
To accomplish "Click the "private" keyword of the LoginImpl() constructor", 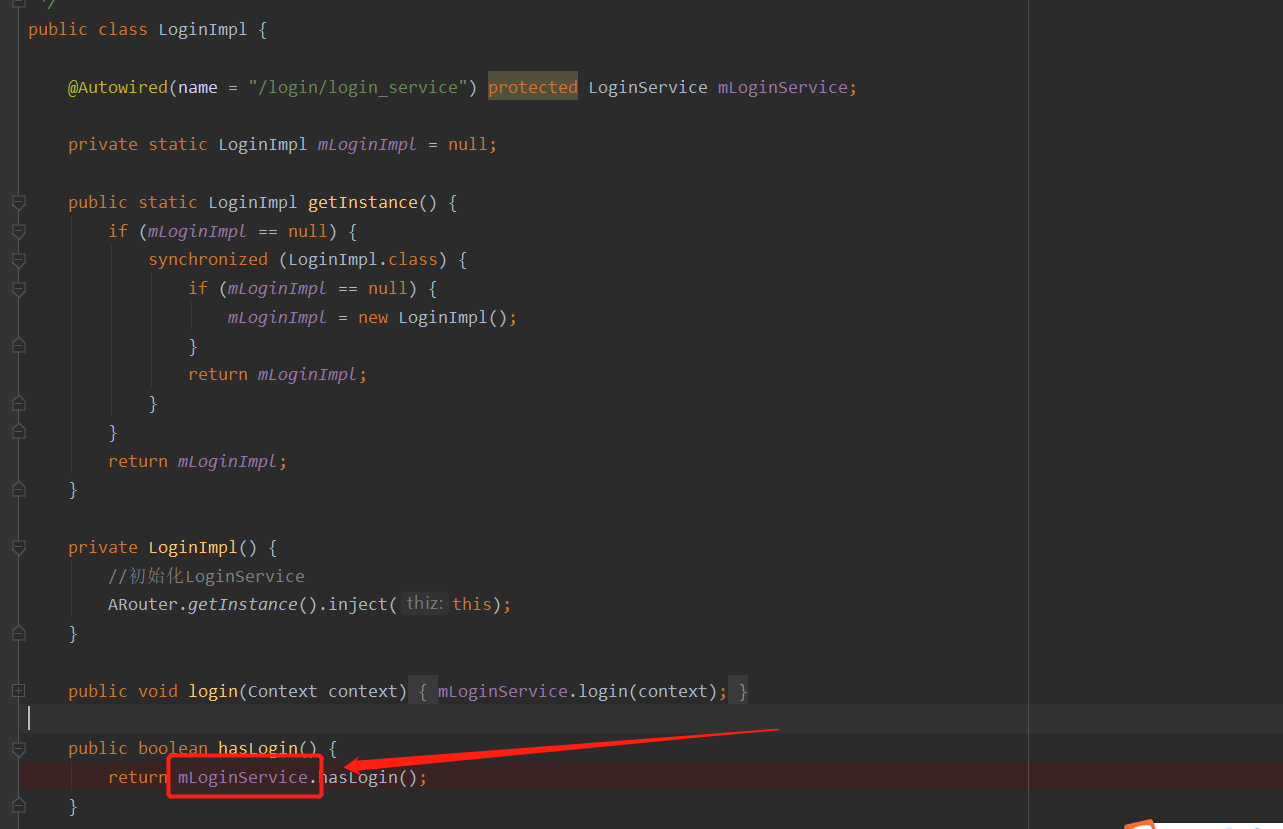I will 103,547.
